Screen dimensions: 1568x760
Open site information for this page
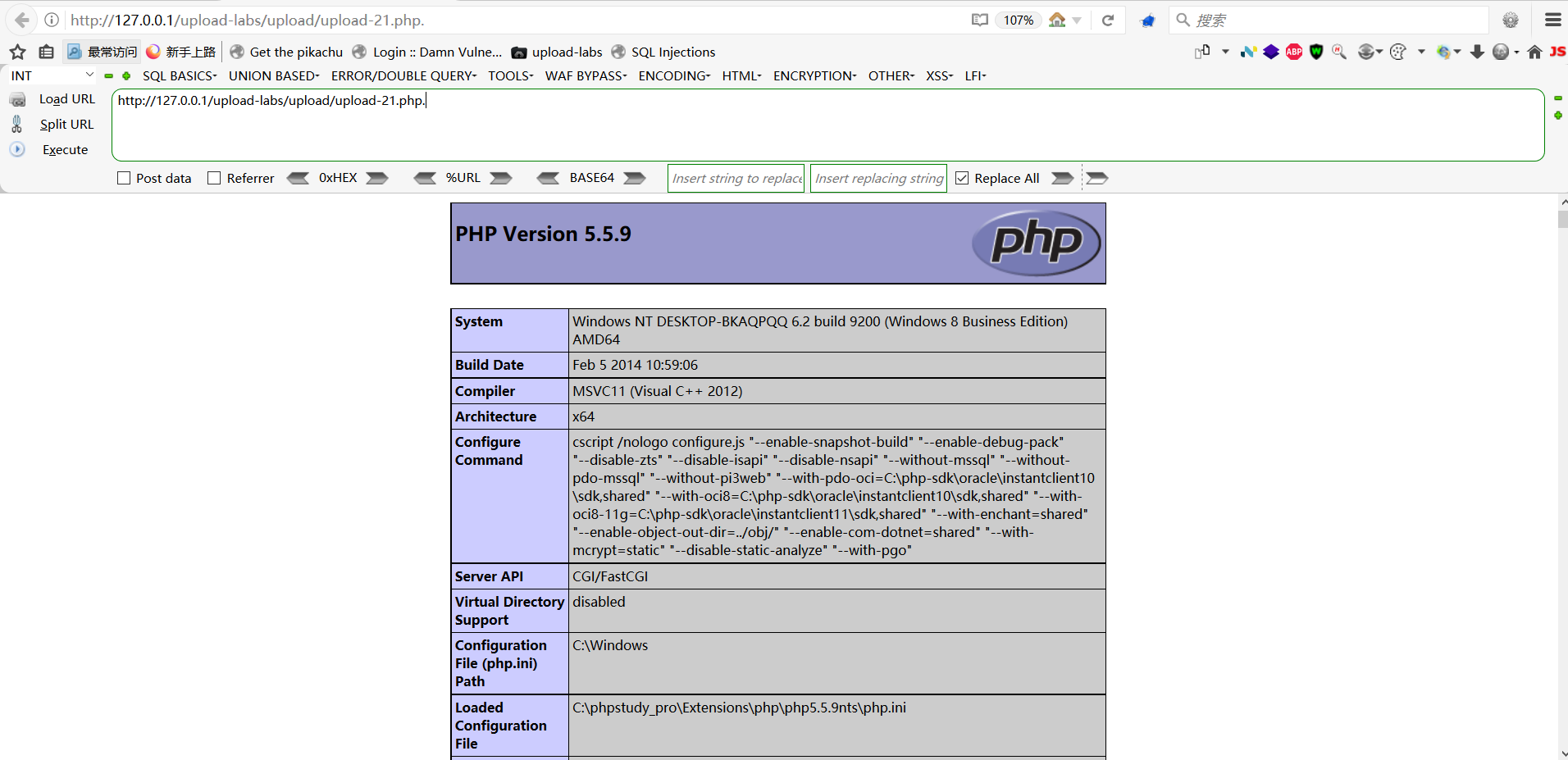point(52,20)
